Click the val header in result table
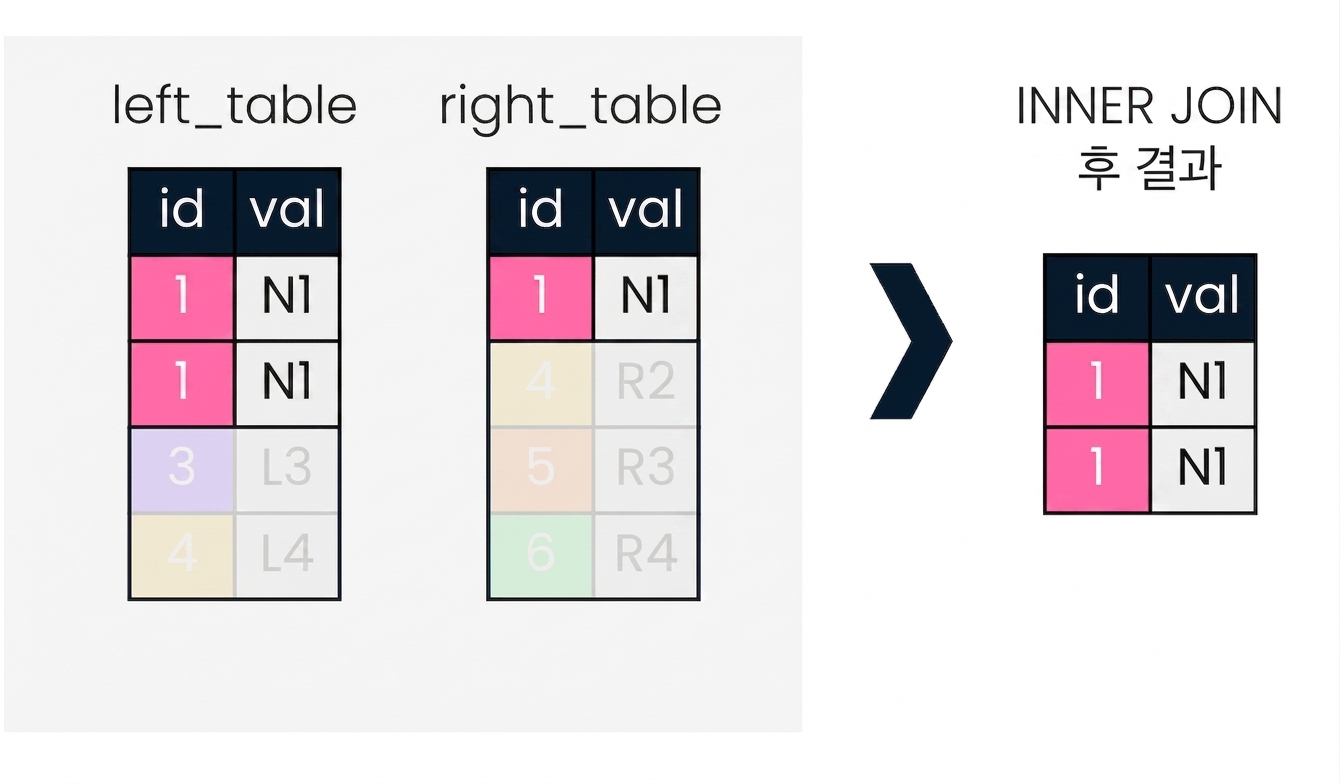1340x784 pixels. point(1203,298)
